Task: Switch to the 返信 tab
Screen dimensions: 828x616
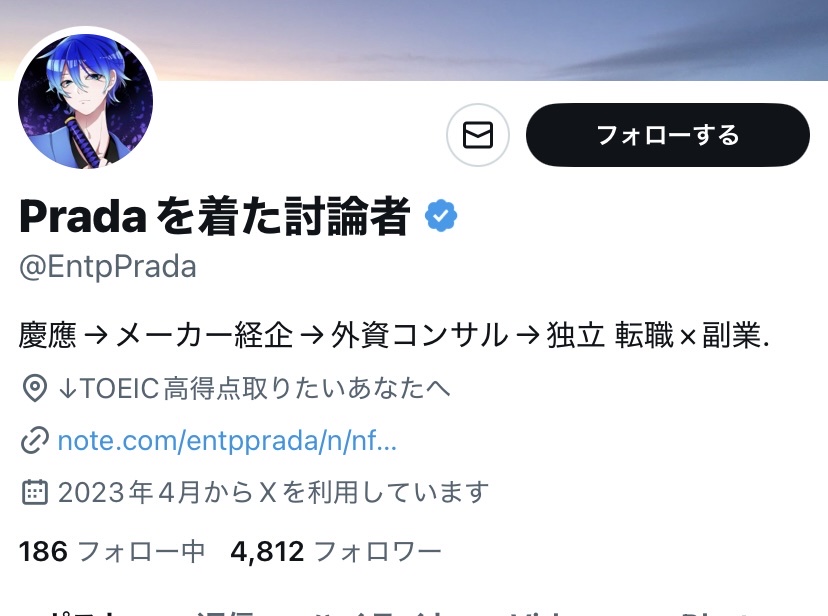Action: 225,613
